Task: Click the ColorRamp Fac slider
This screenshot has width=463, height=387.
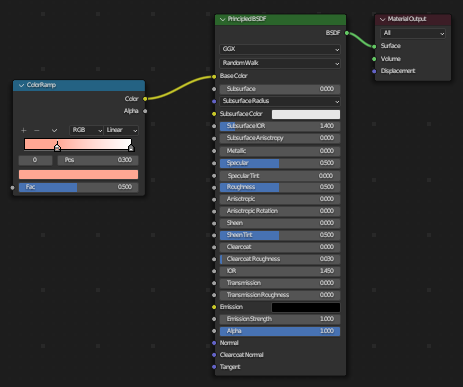Action: tap(78, 187)
